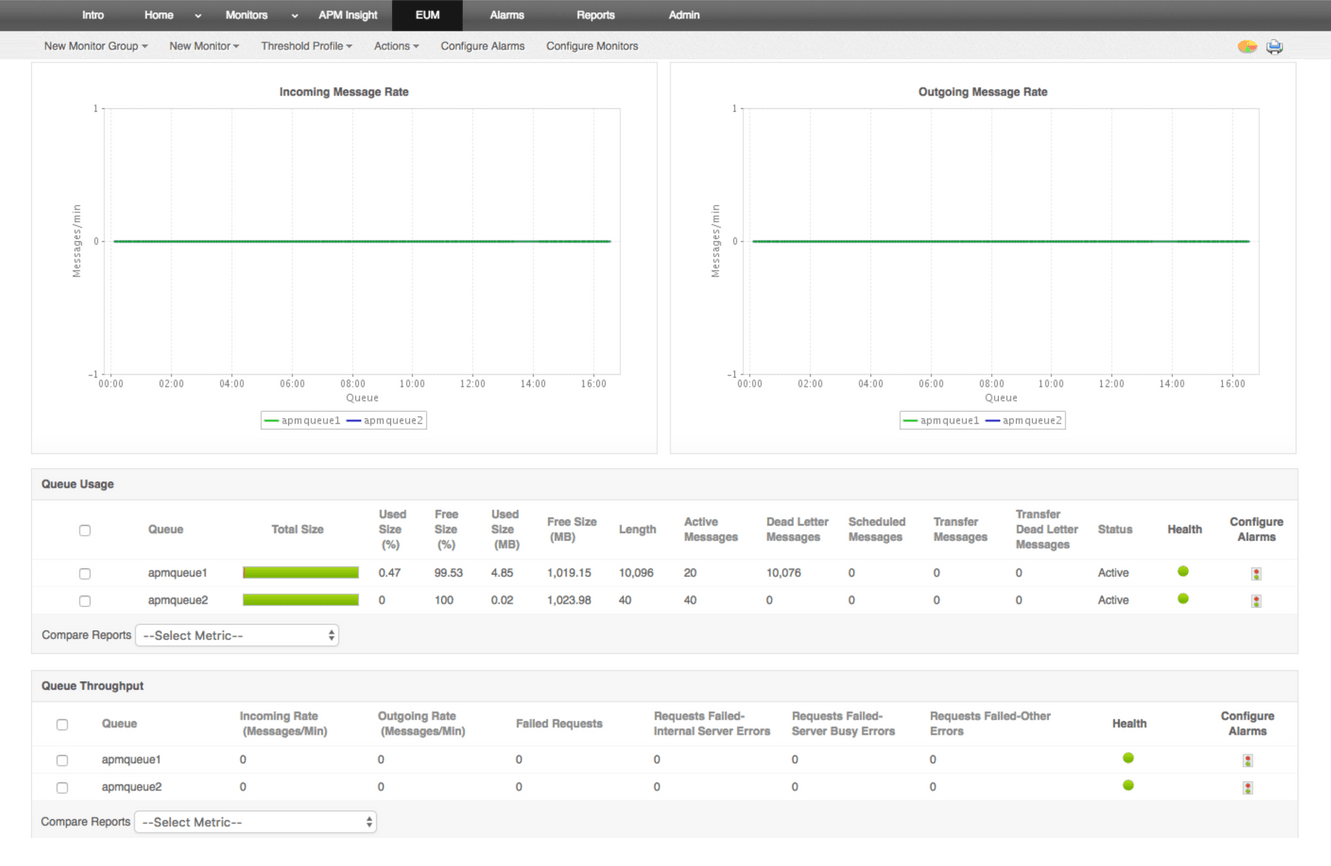Select all checkbox in Queue Throughput header
Screen dimensions: 1331x866
[x=62, y=724]
